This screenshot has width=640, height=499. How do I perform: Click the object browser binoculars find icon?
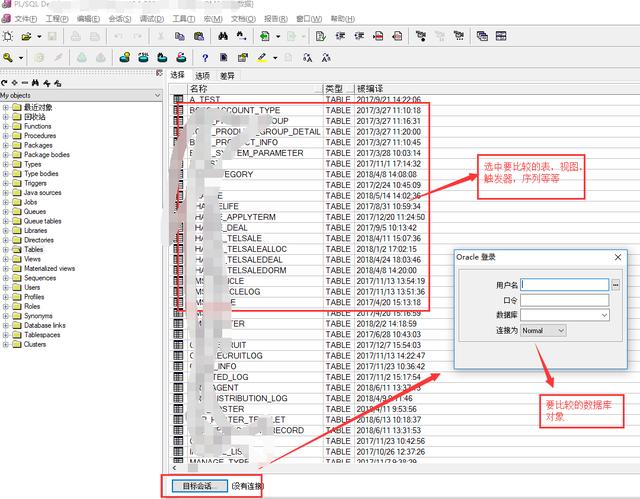(36, 83)
